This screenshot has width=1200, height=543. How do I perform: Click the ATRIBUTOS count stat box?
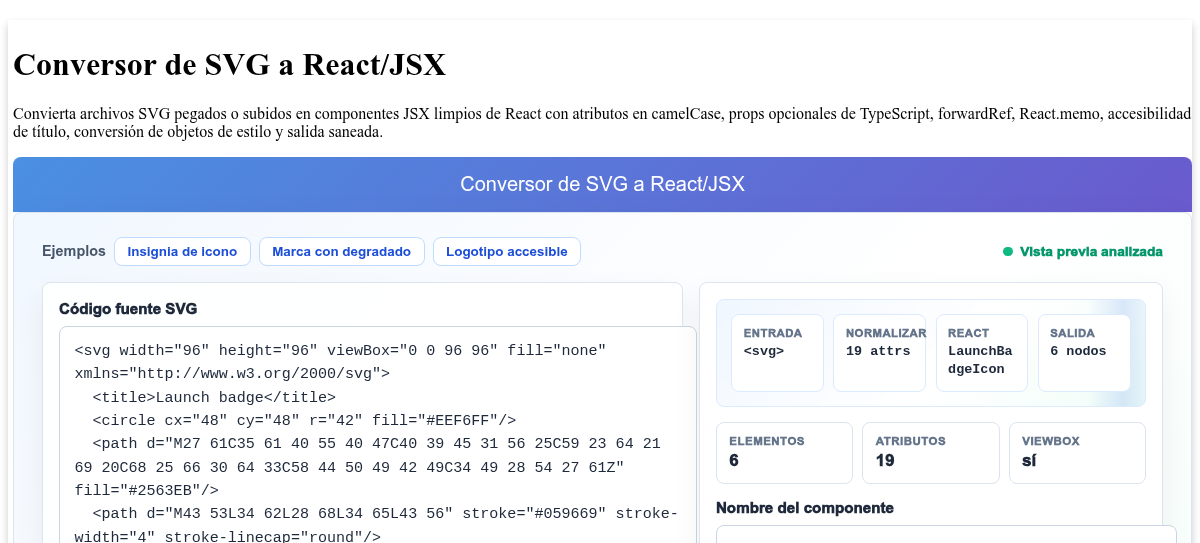(930, 452)
